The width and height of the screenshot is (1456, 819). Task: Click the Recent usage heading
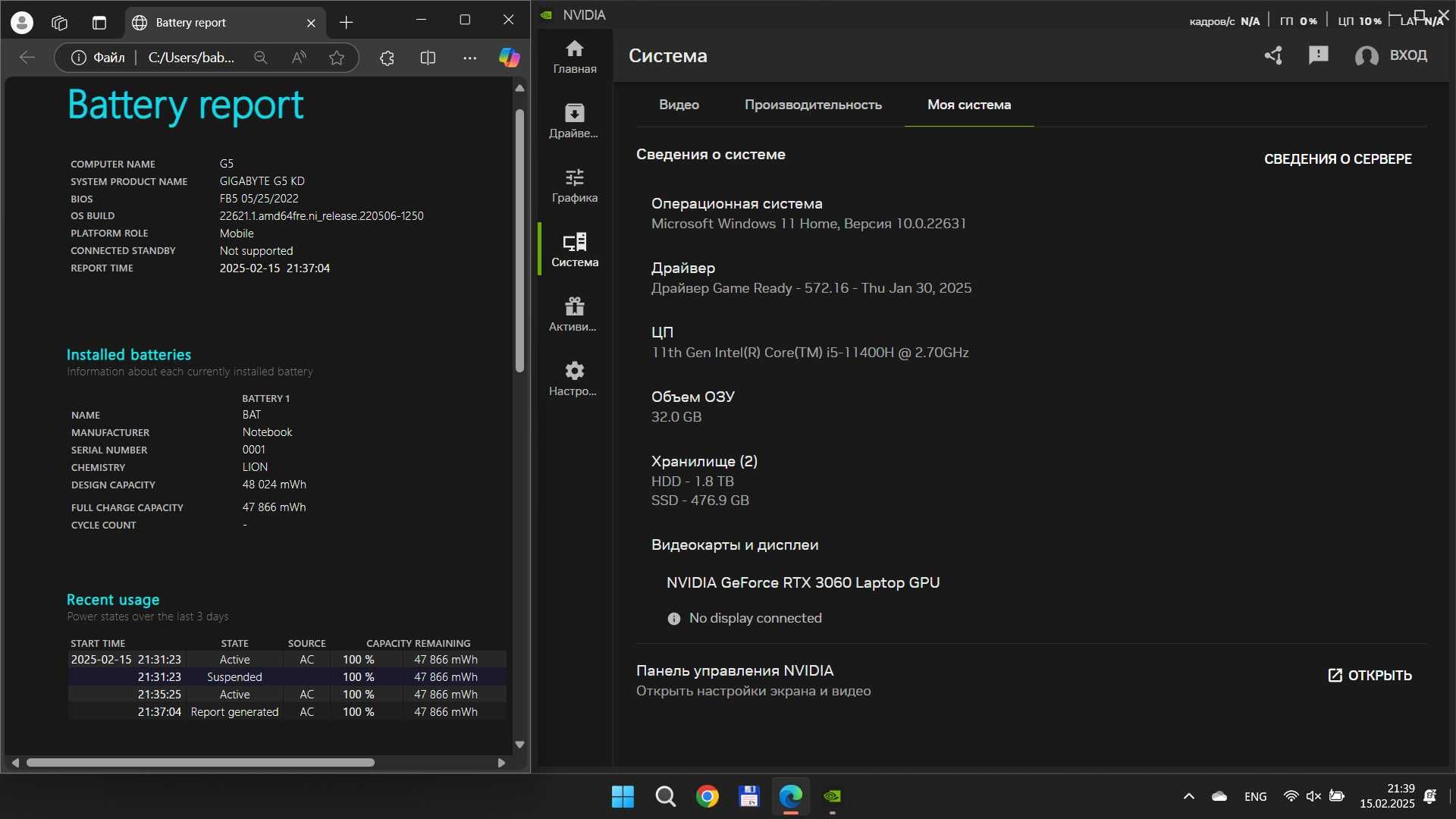113,600
